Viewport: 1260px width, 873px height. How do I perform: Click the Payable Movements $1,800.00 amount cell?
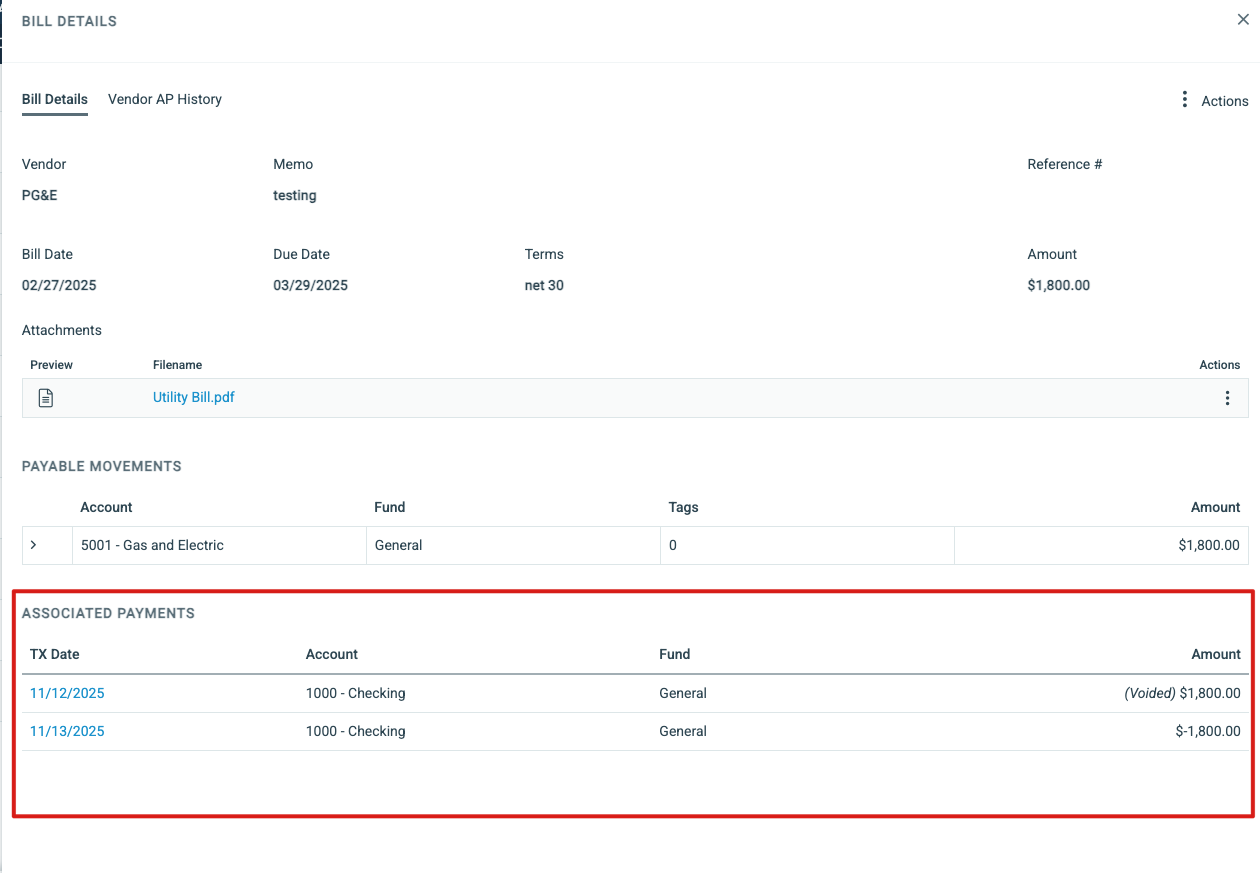pos(1208,545)
